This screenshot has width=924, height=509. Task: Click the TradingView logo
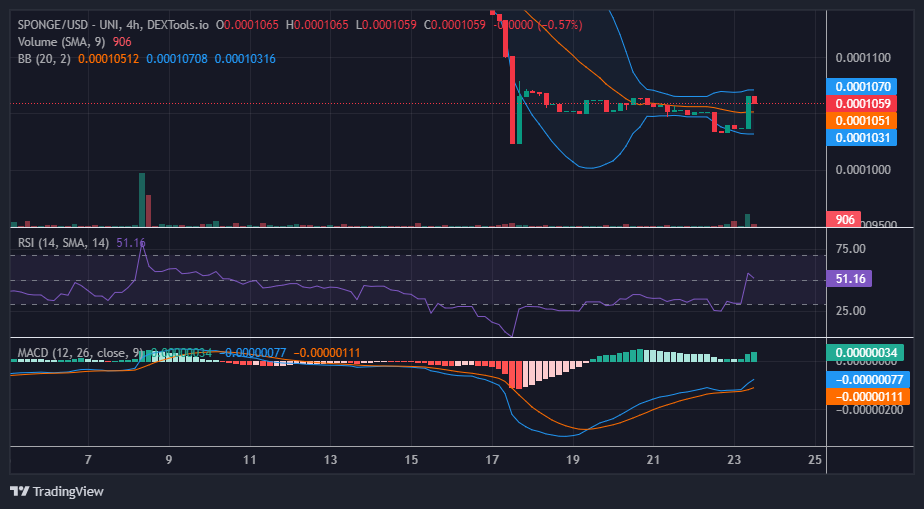click(x=57, y=491)
